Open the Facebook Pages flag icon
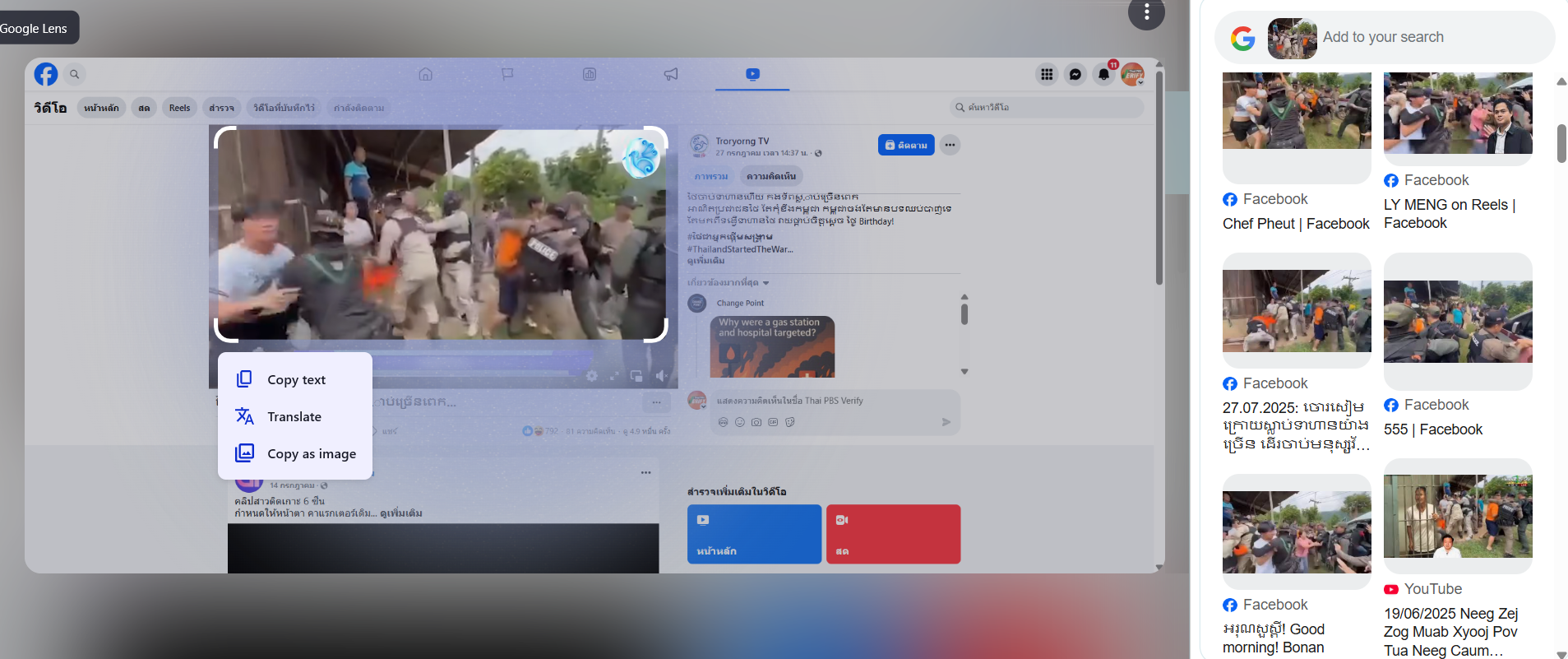The image size is (1568, 659). (507, 74)
